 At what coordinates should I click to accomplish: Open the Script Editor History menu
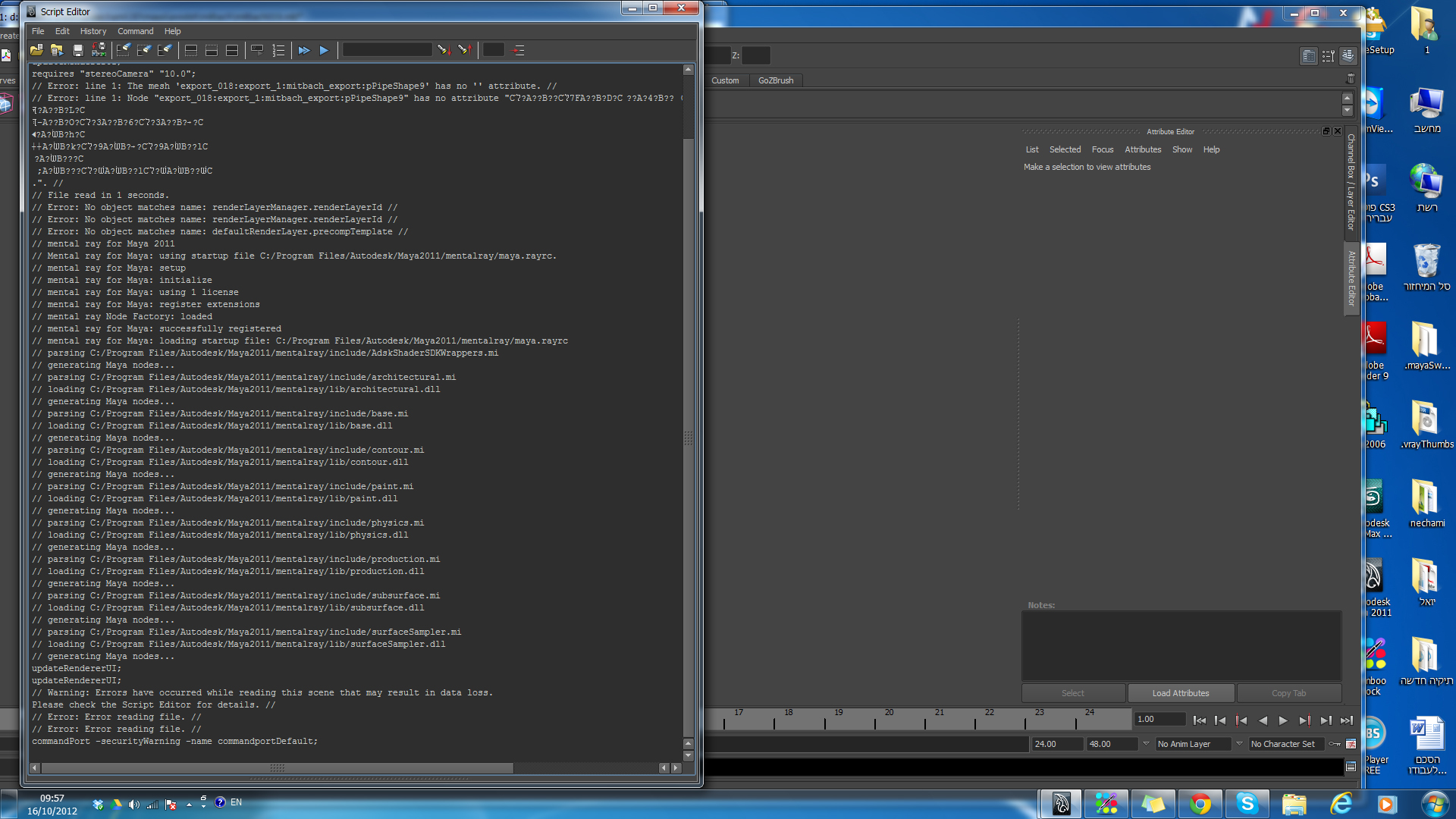pos(93,31)
